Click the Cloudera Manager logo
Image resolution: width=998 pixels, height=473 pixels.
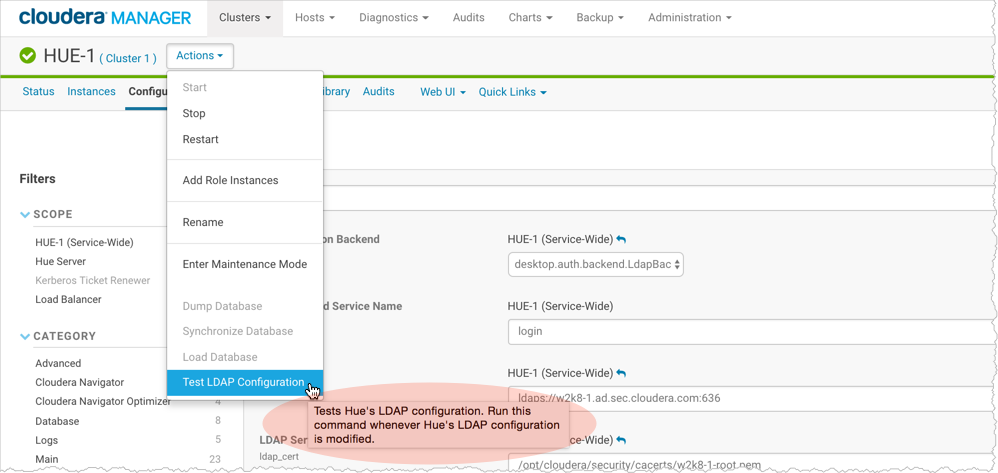tap(105, 18)
